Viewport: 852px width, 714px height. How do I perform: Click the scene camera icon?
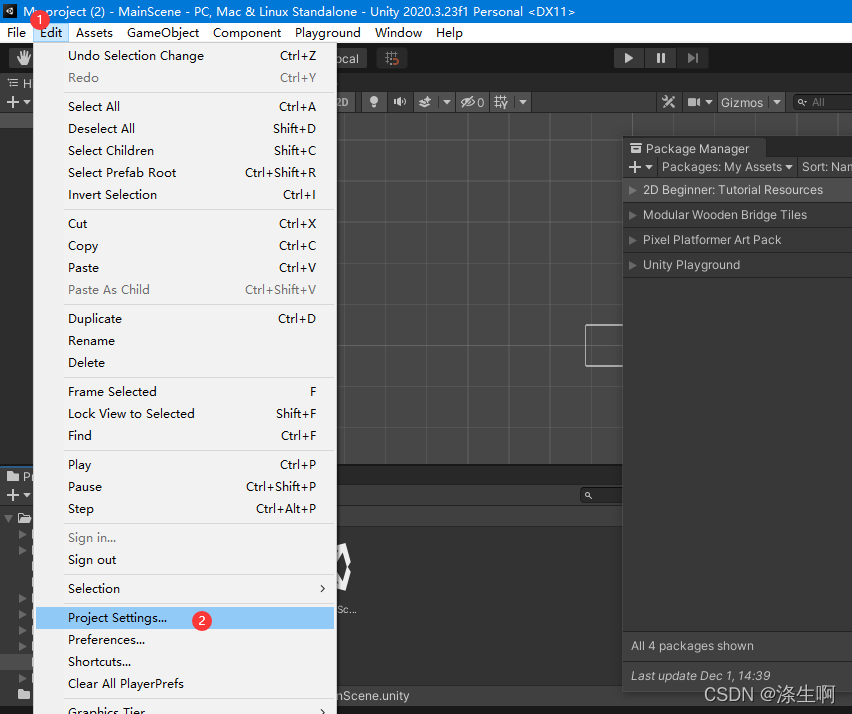(694, 102)
